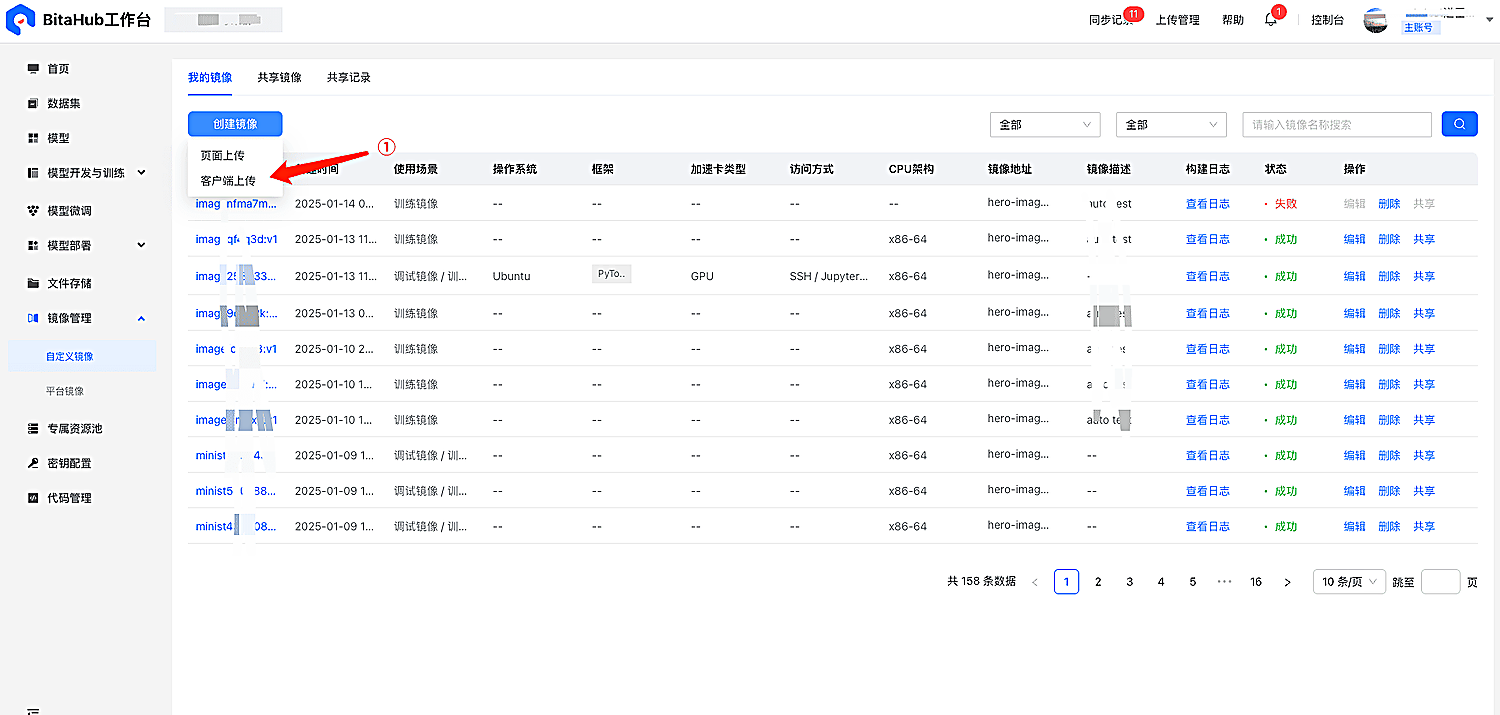Click 帮助 in the top bar
Viewport: 1500px width, 715px height.
click(x=1233, y=20)
